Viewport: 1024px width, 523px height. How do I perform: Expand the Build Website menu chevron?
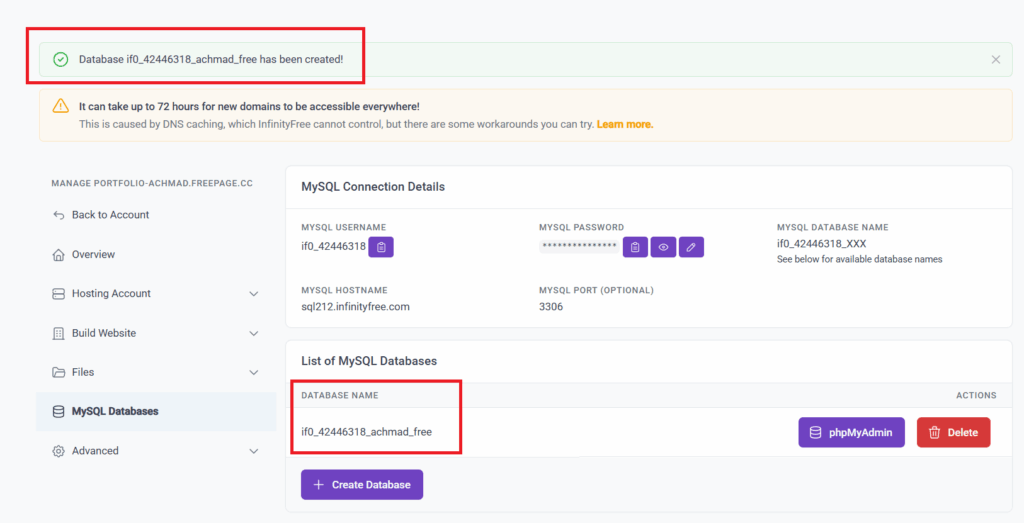click(x=253, y=333)
